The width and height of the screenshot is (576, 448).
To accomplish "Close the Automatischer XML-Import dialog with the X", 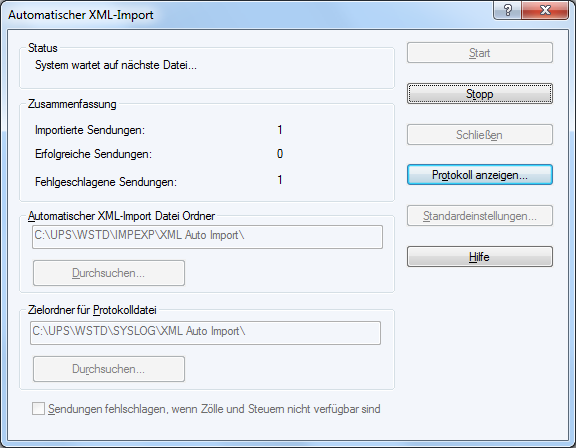I will [x=545, y=10].
